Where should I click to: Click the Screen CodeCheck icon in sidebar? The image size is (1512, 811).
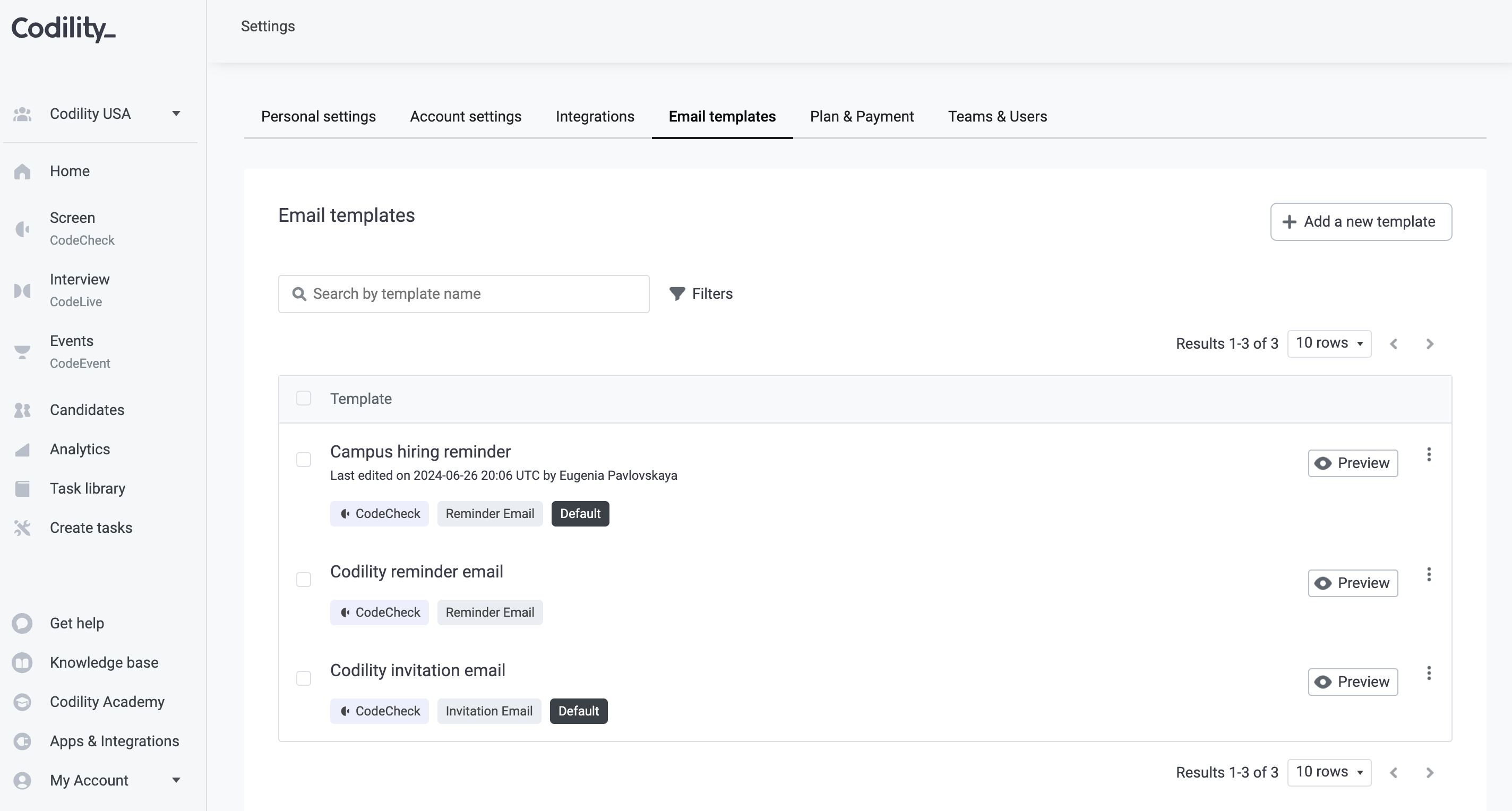22,229
